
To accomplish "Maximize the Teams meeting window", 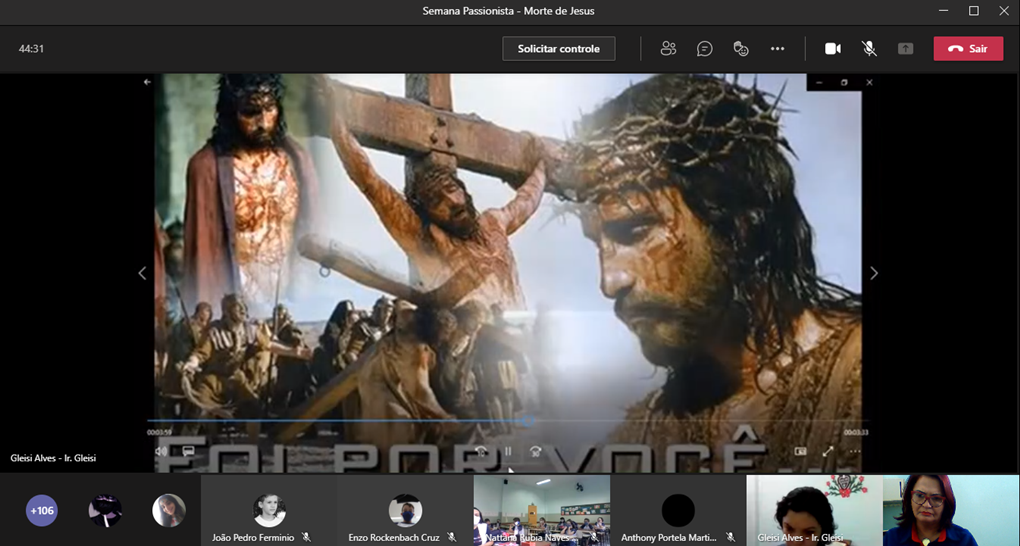I will [974, 11].
